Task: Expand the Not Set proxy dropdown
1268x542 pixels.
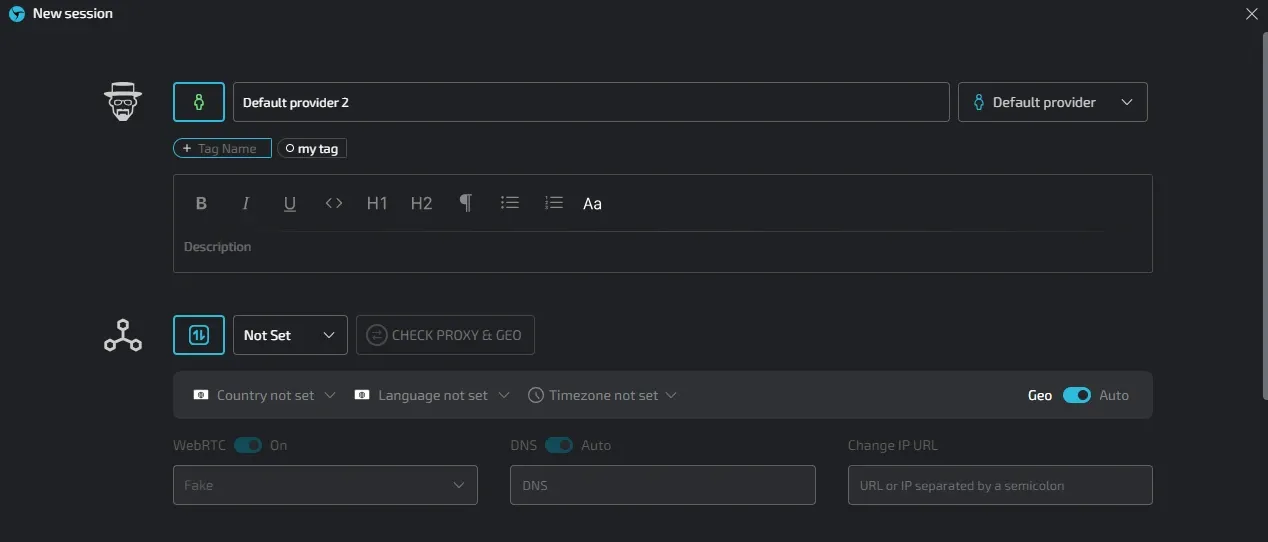Action: tap(289, 335)
